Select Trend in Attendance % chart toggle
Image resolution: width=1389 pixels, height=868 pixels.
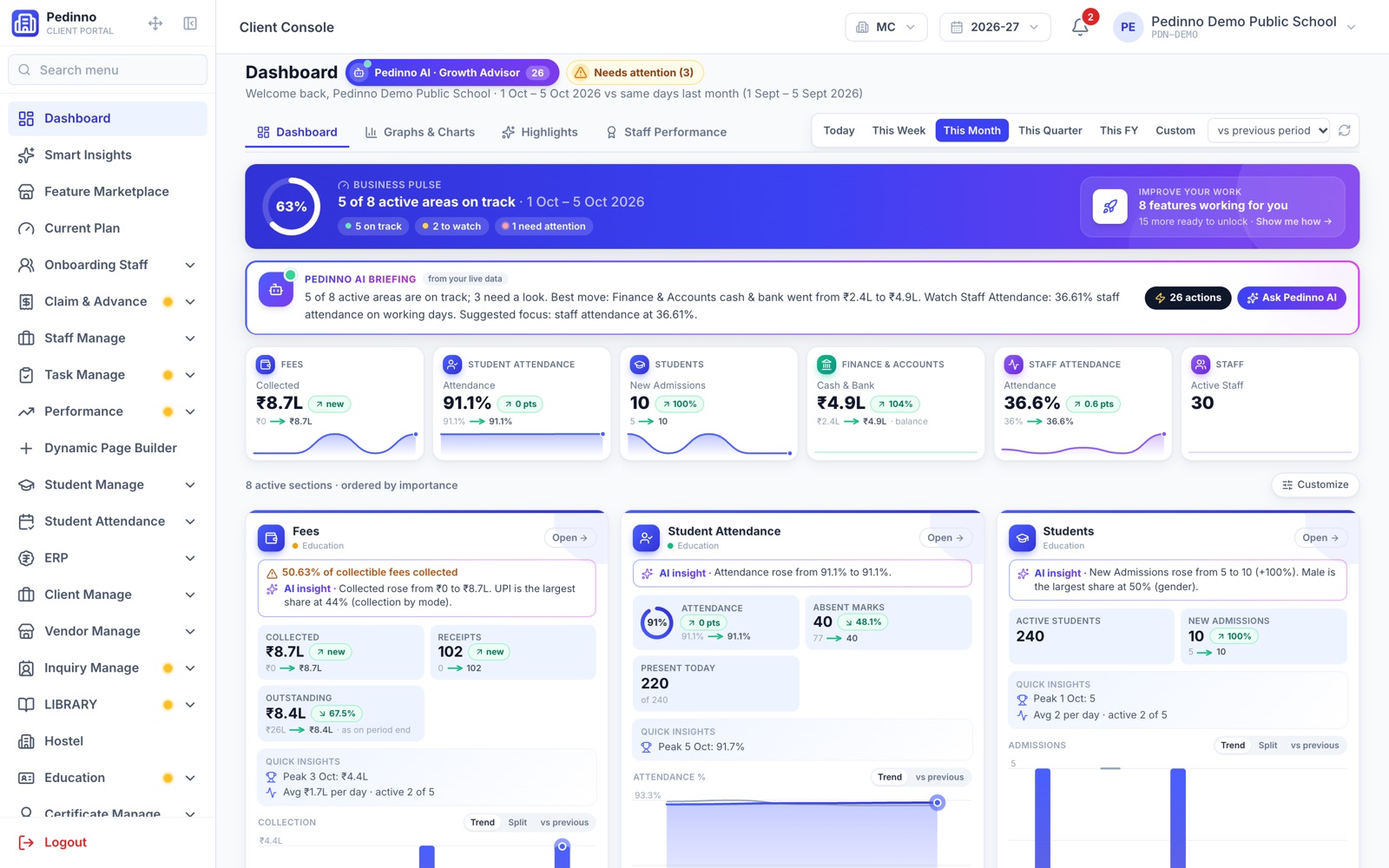[890, 777]
